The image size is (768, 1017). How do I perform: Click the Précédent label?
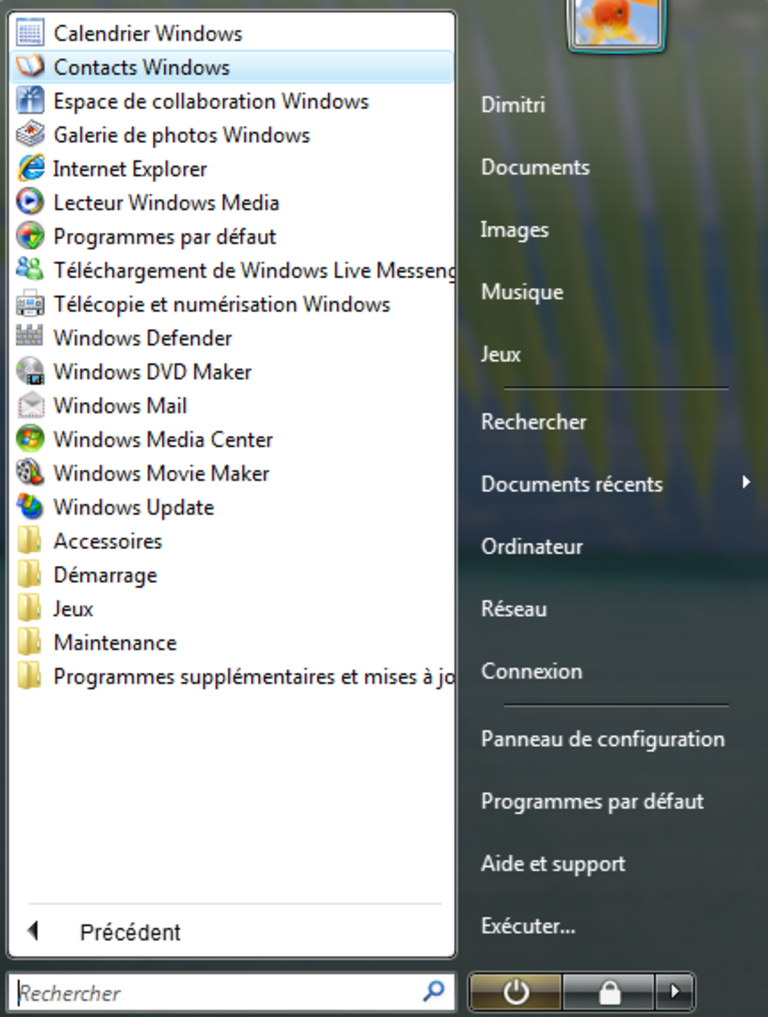[x=130, y=932]
